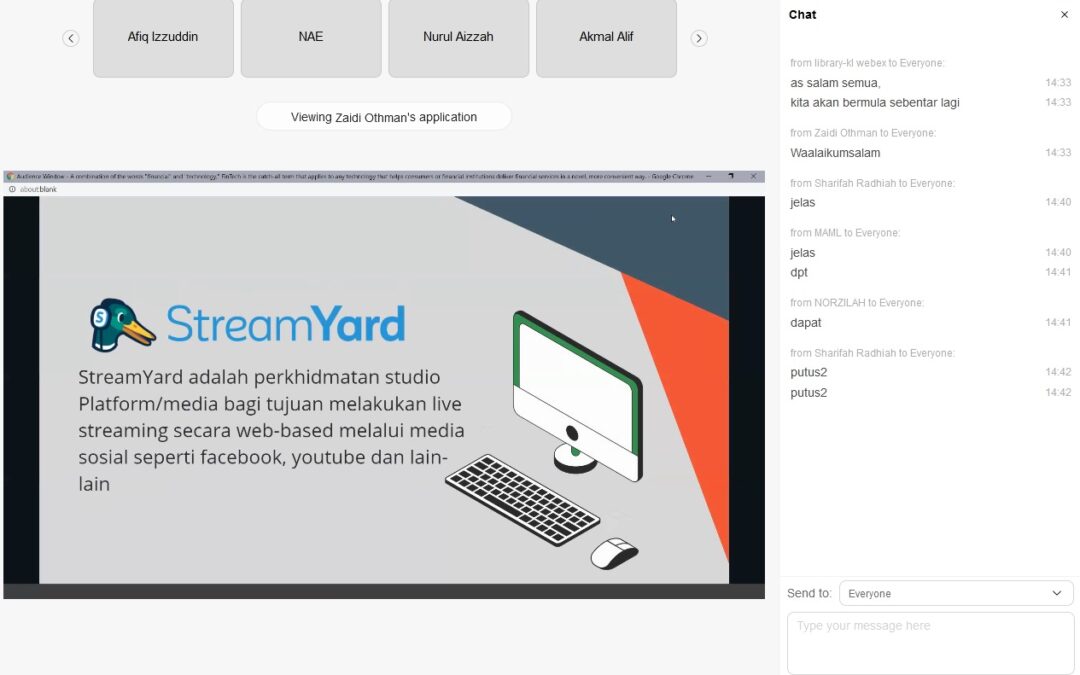Click the StreamYard description paragraph
1080x675 pixels.
(x=271, y=430)
